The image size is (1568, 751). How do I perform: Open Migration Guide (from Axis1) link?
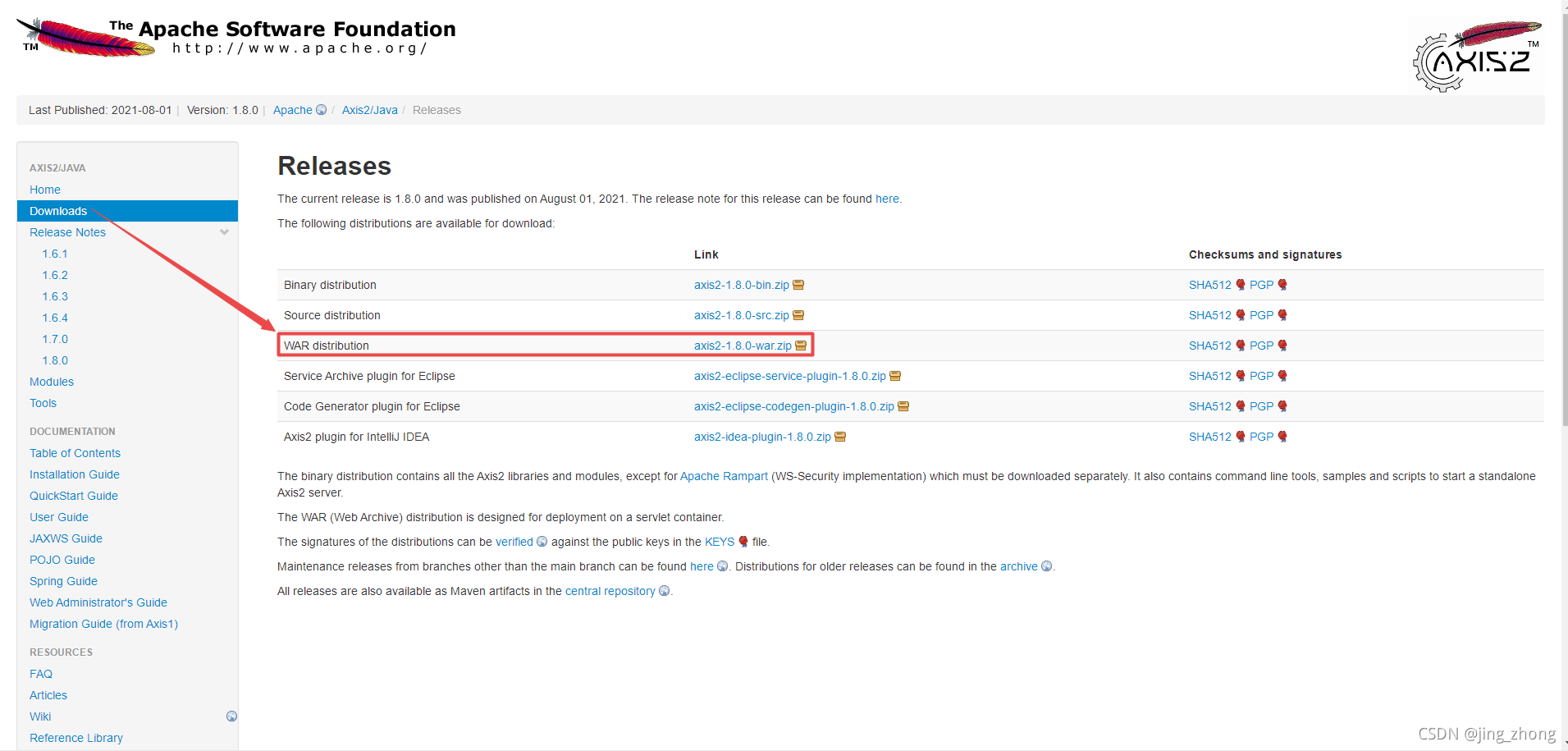tap(103, 624)
